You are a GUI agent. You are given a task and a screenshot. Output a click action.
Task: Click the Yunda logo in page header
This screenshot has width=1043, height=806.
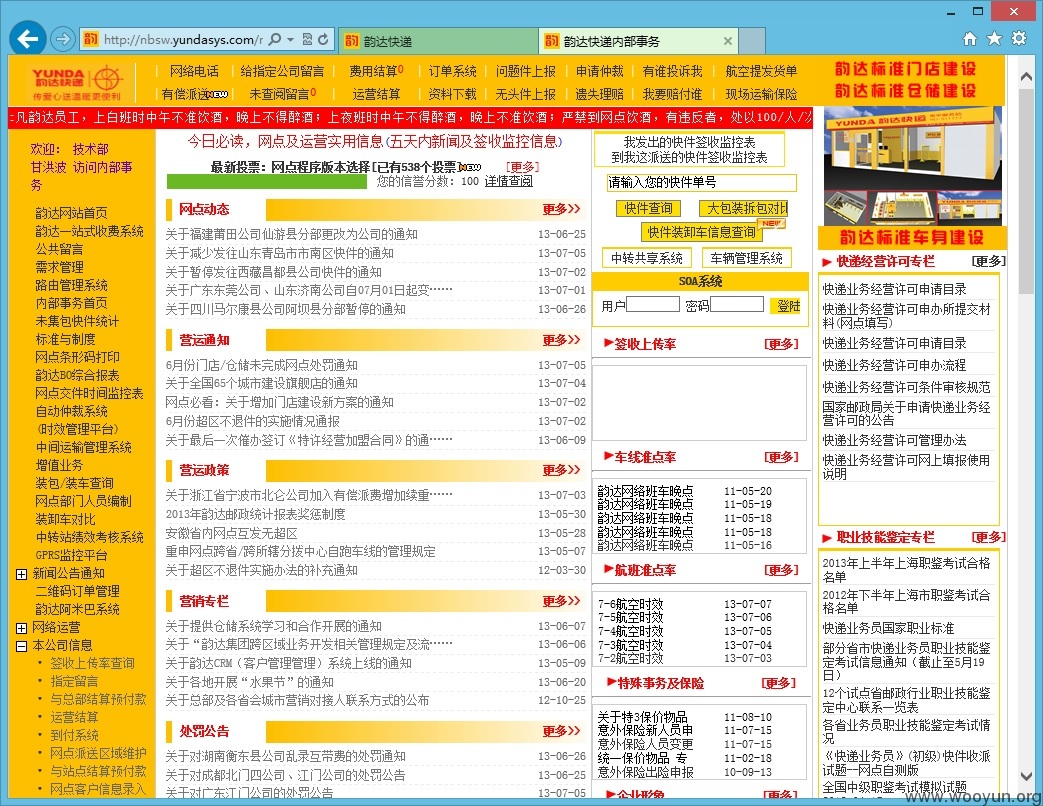(76, 82)
